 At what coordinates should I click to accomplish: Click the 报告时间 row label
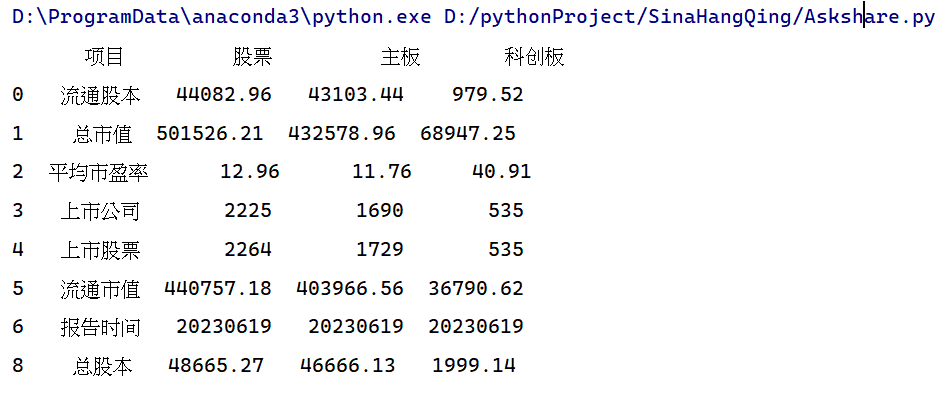(100, 328)
